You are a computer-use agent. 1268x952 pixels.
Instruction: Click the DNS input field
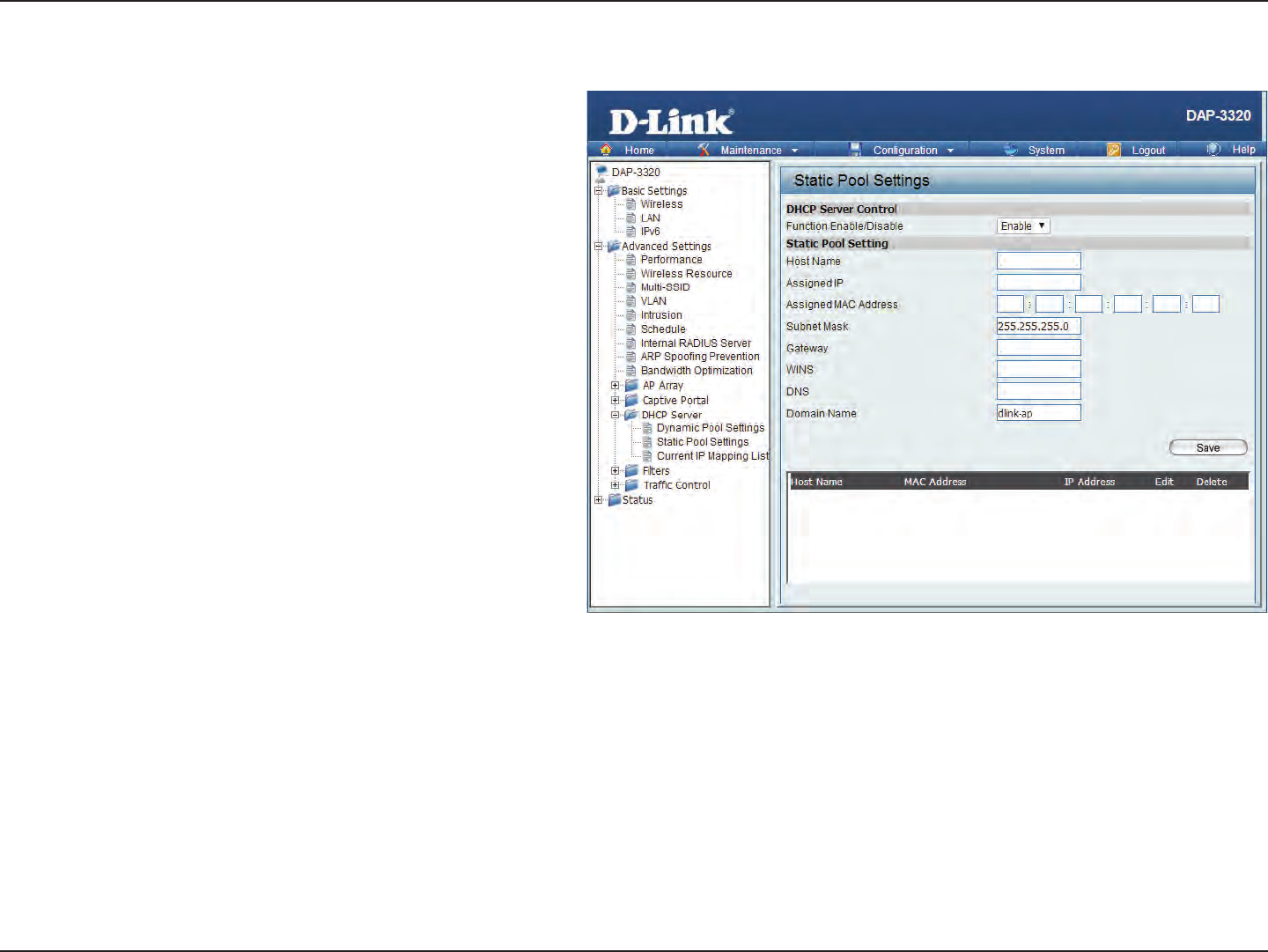tap(1038, 391)
